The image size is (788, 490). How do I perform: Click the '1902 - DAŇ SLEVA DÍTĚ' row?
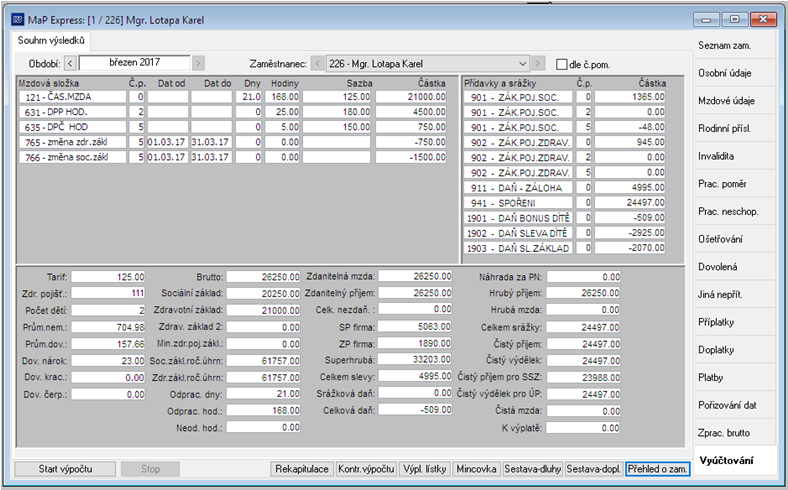[x=564, y=233]
